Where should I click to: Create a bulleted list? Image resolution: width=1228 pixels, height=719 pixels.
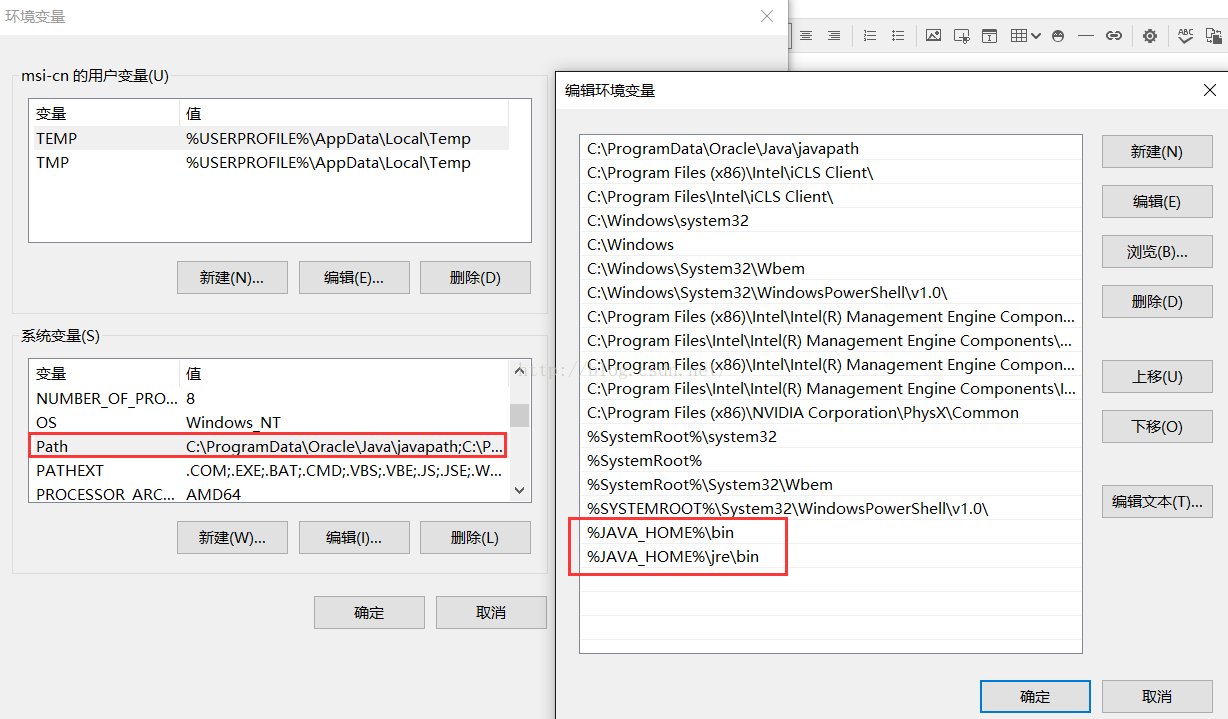[x=897, y=35]
